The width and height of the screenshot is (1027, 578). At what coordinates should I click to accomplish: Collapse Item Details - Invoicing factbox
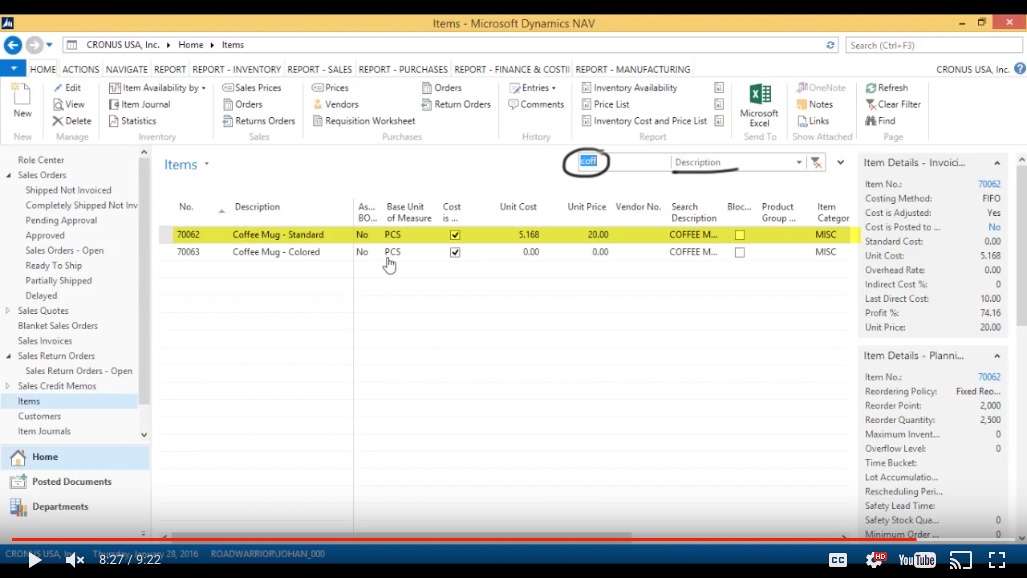pos(997,163)
